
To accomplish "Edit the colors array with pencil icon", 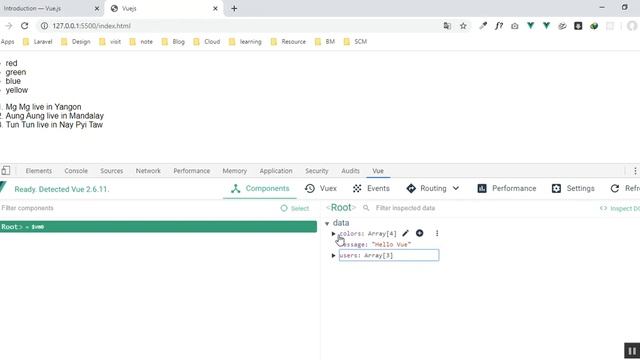I will pyautogui.click(x=405, y=233).
